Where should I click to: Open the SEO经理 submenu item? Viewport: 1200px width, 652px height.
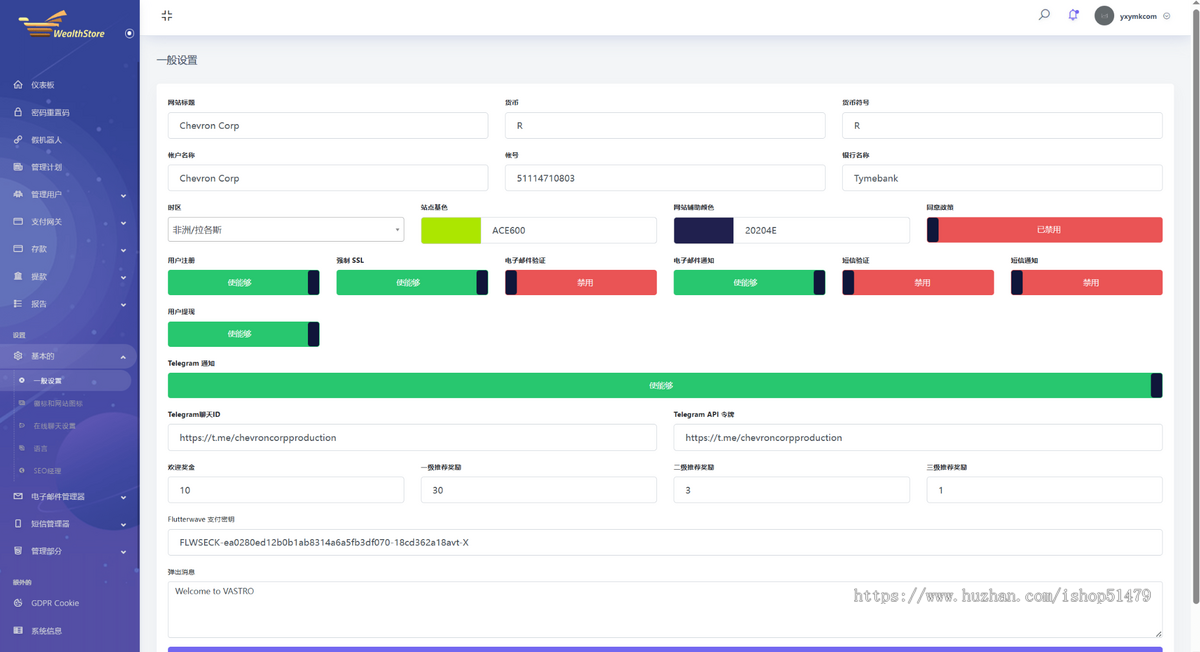click(48, 471)
